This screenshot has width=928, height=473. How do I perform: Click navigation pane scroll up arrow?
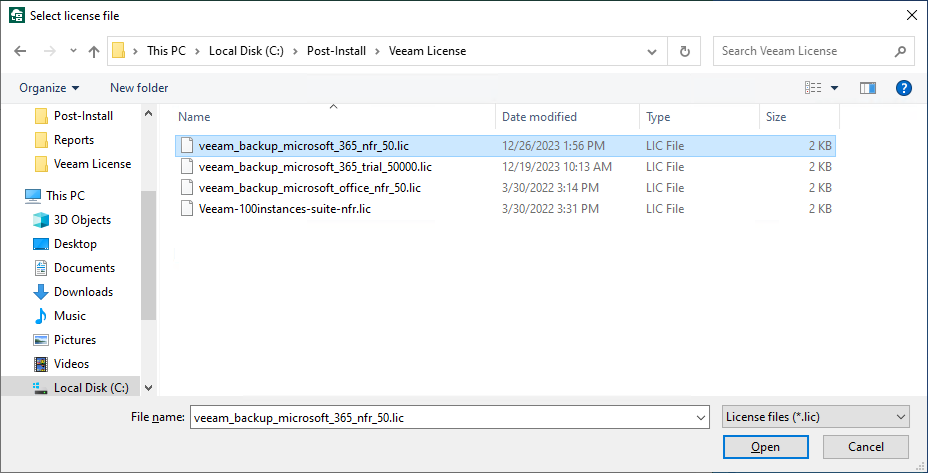(149, 113)
